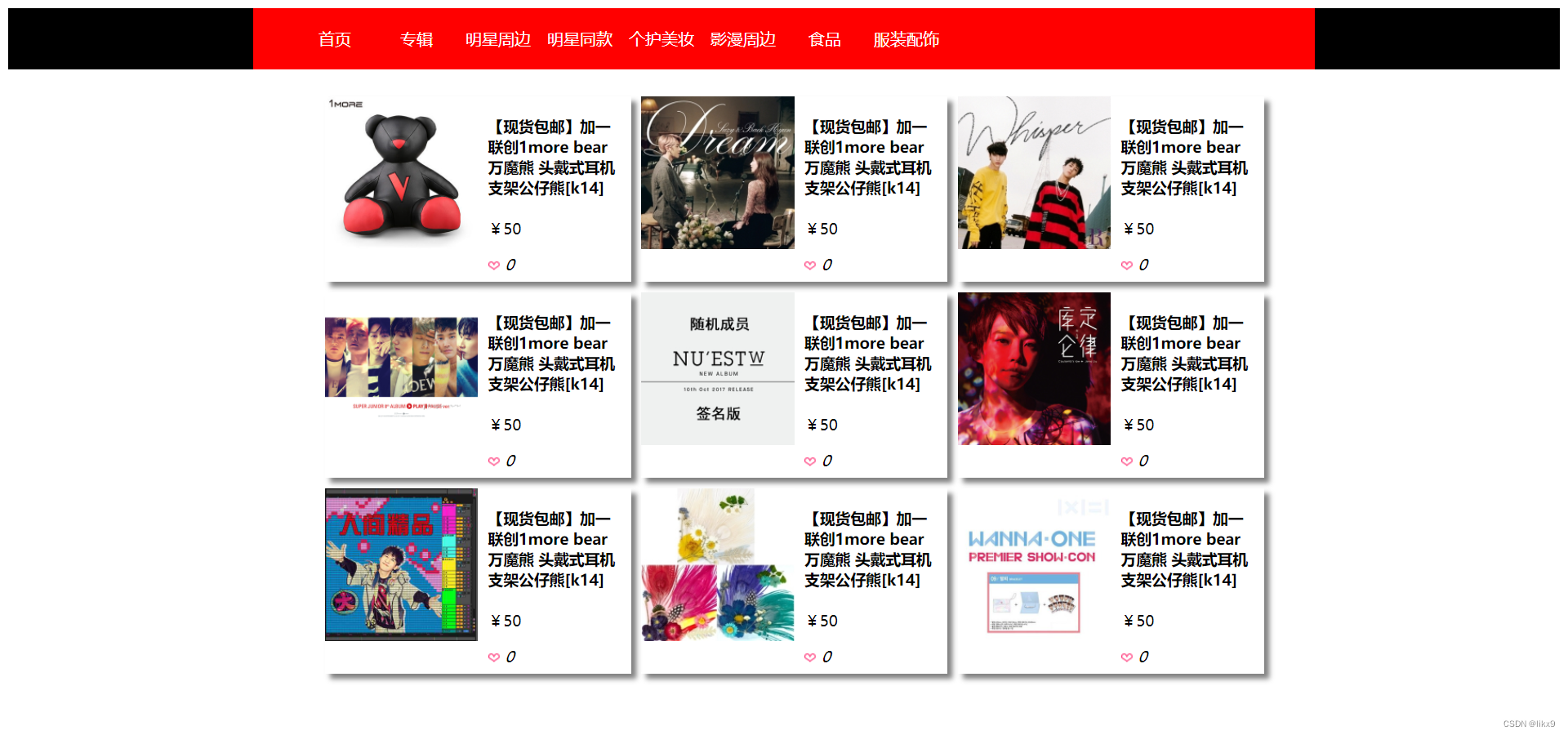This screenshot has height=735, width=1568.
Task: Open product title next to the Whisper album
Action: pyautogui.click(x=1184, y=158)
